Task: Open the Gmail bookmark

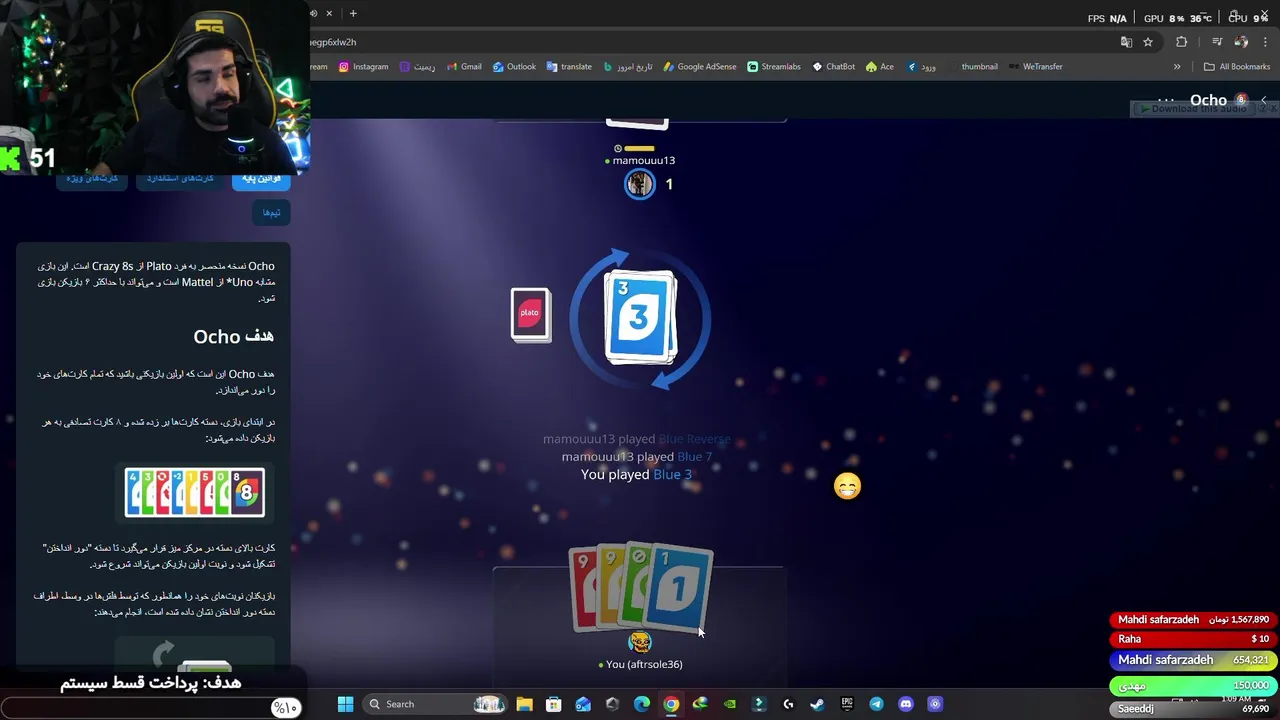Action: [464, 67]
